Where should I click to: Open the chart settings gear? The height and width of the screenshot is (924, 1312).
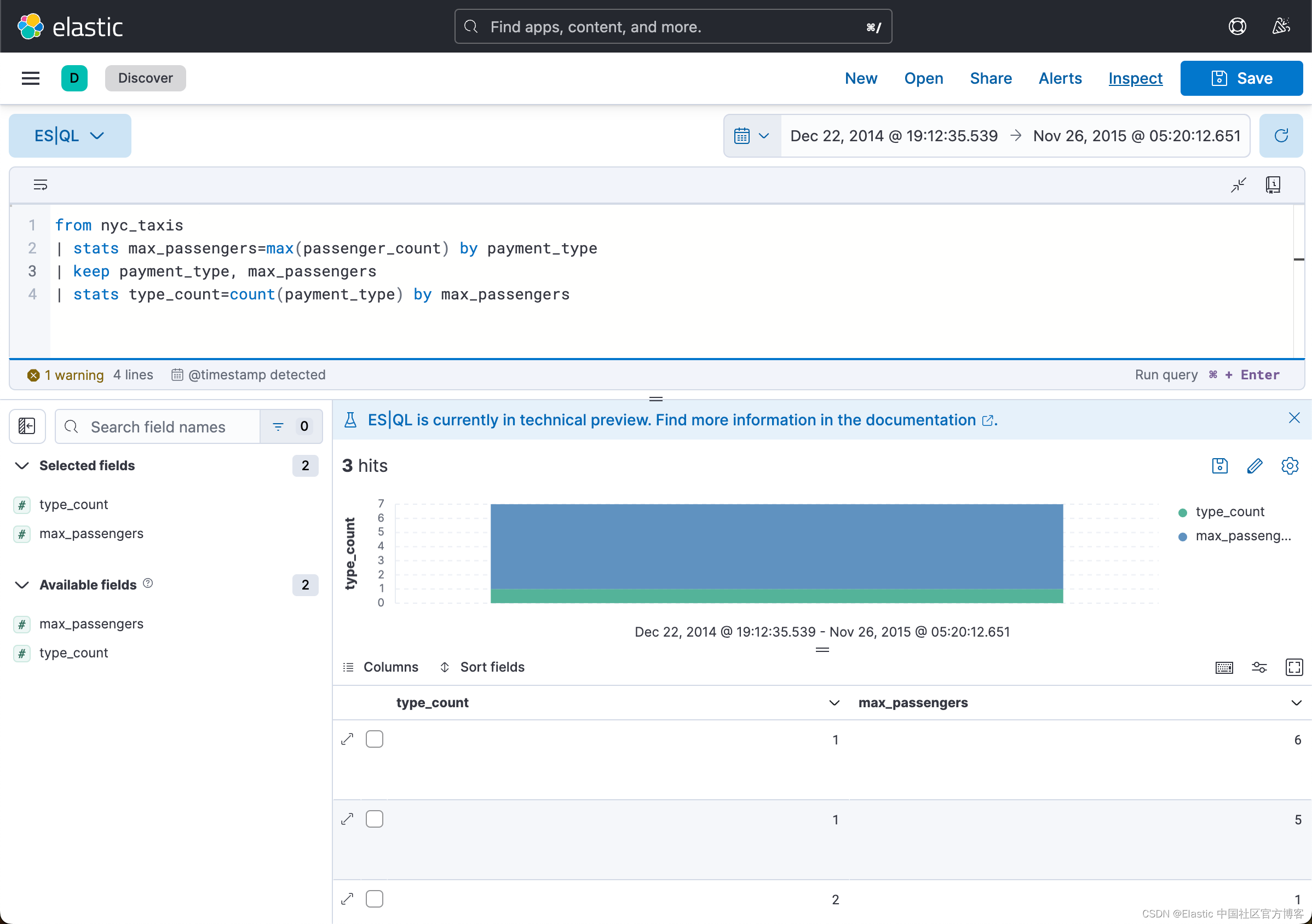(x=1290, y=465)
